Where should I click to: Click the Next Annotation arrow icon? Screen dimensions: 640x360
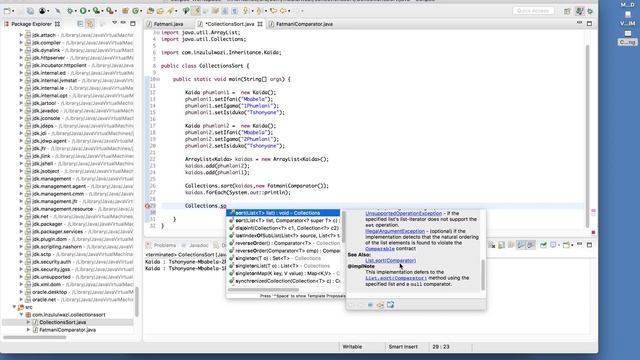pos(246,11)
